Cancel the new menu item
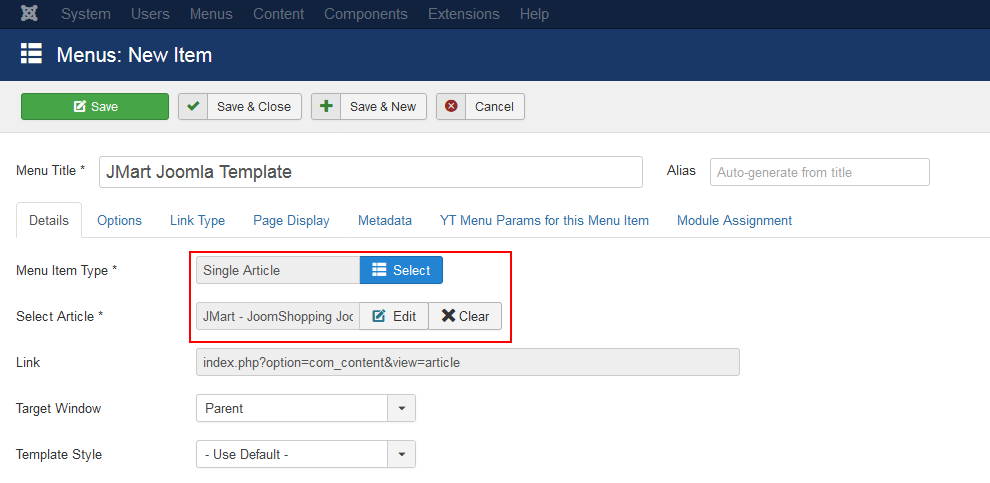Image resolution: width=990 pixels, height=483 pixels. click(480, 107)
